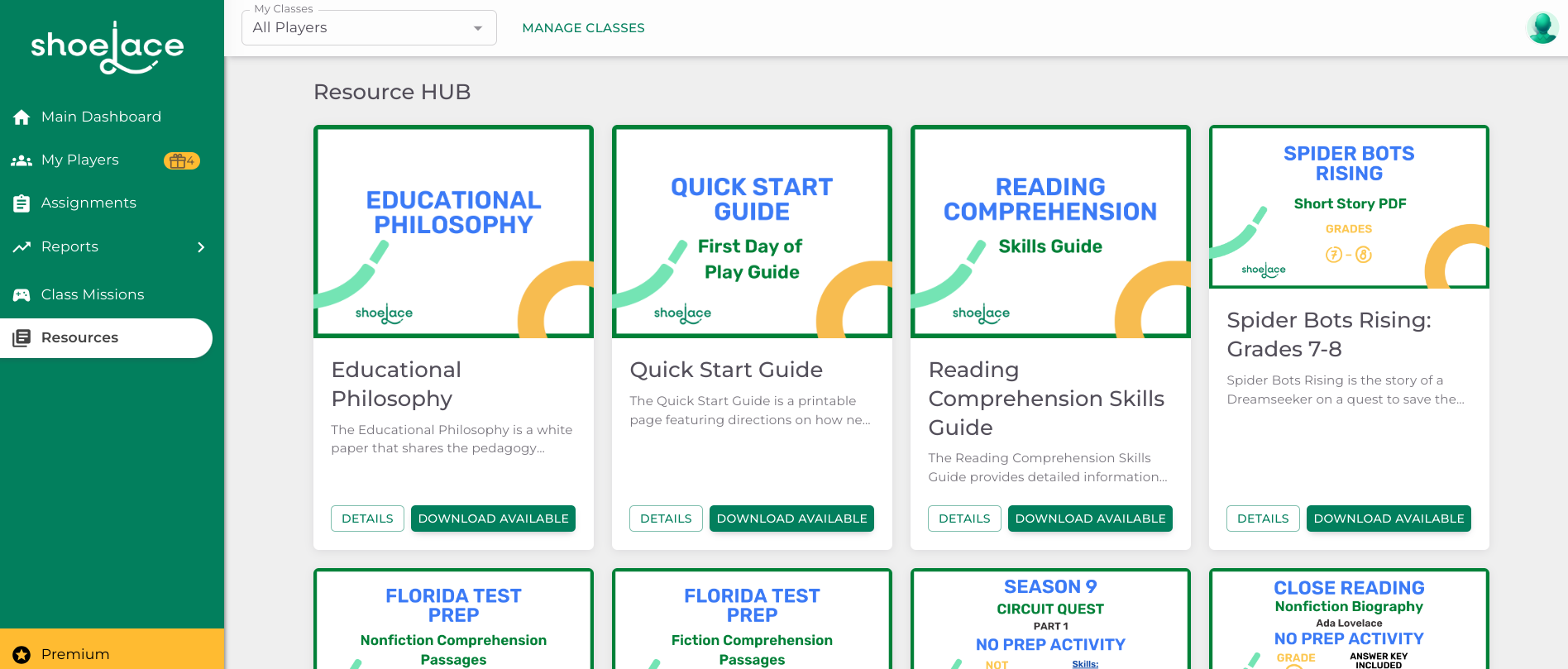Click the Quick Start Guide card title
1568x669 pixels.
[x=726, y=370]
